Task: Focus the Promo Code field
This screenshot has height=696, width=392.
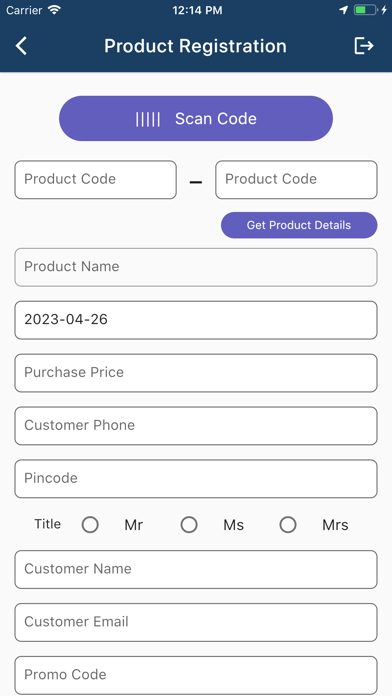Action: point(196,675)
